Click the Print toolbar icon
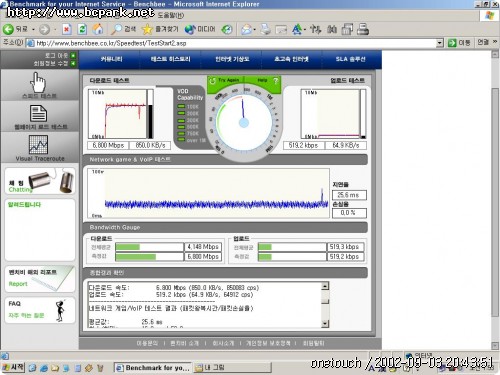Screen dimensions: 500x375 tap(266, 29)
